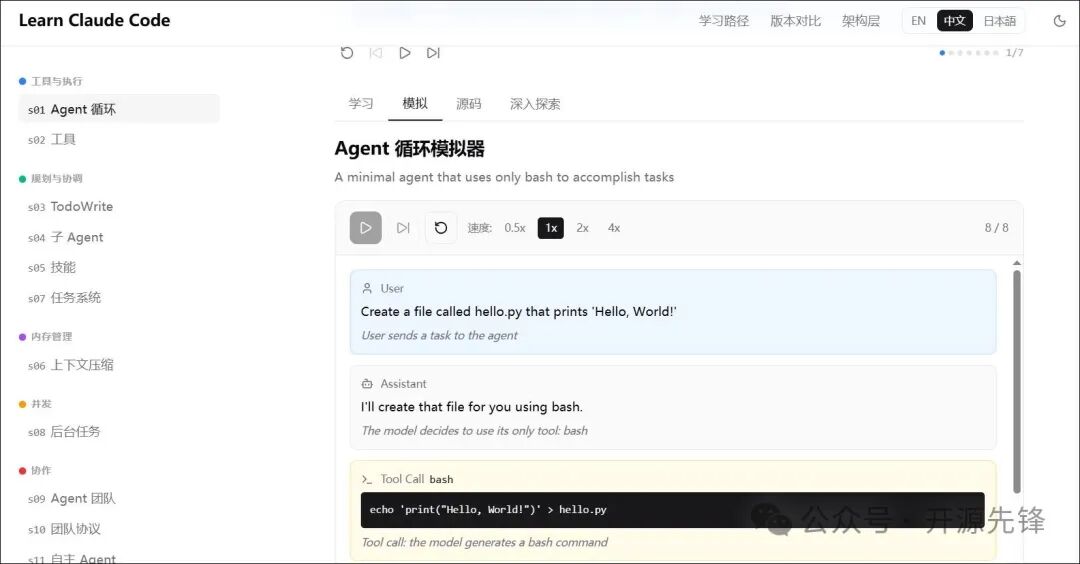Click the echo bash command code block
The width and height of the screenshot is (1080, 564).
672,510
